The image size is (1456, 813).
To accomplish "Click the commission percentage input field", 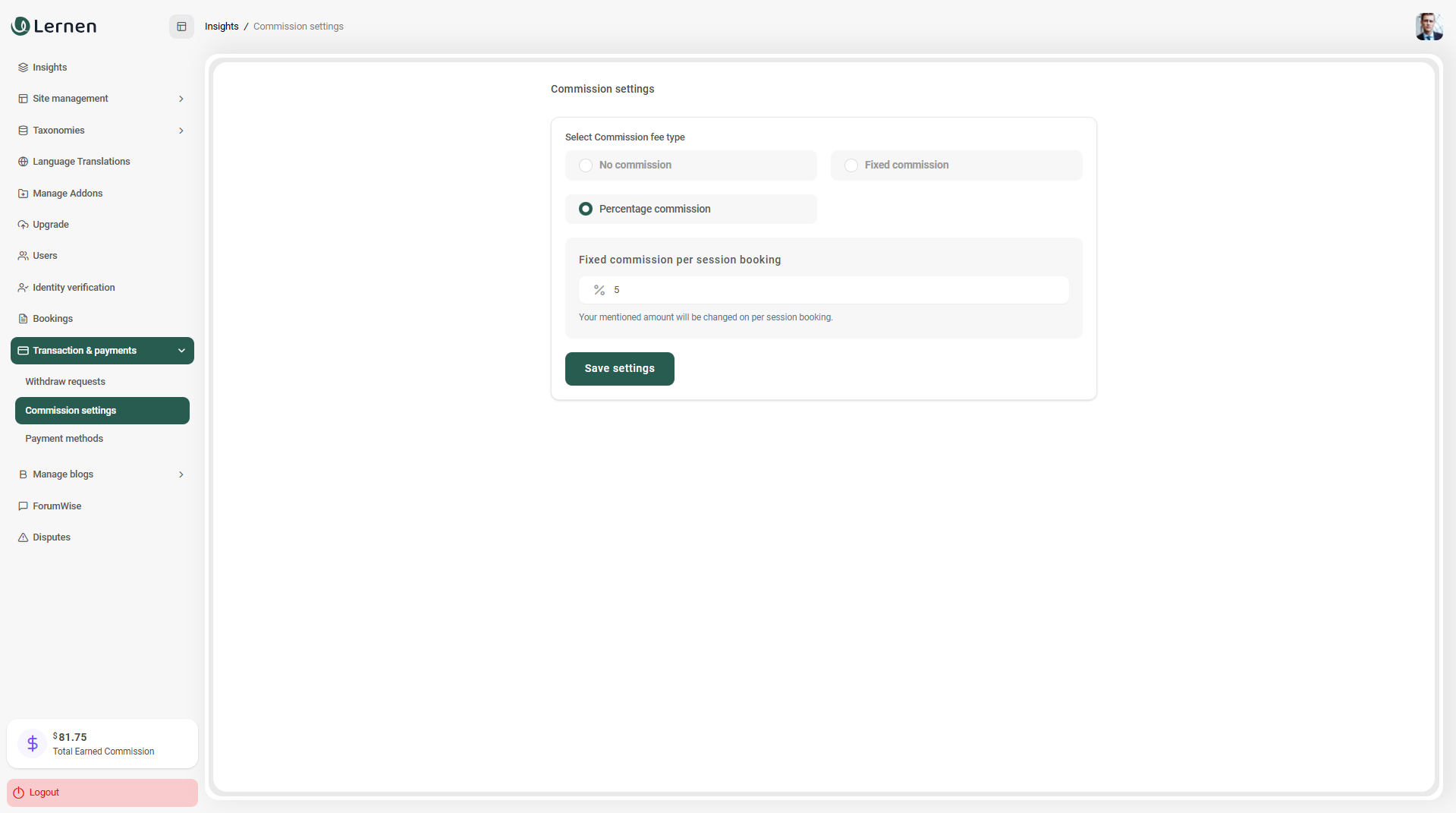I will pyautogui.click(x=824, y=290).
